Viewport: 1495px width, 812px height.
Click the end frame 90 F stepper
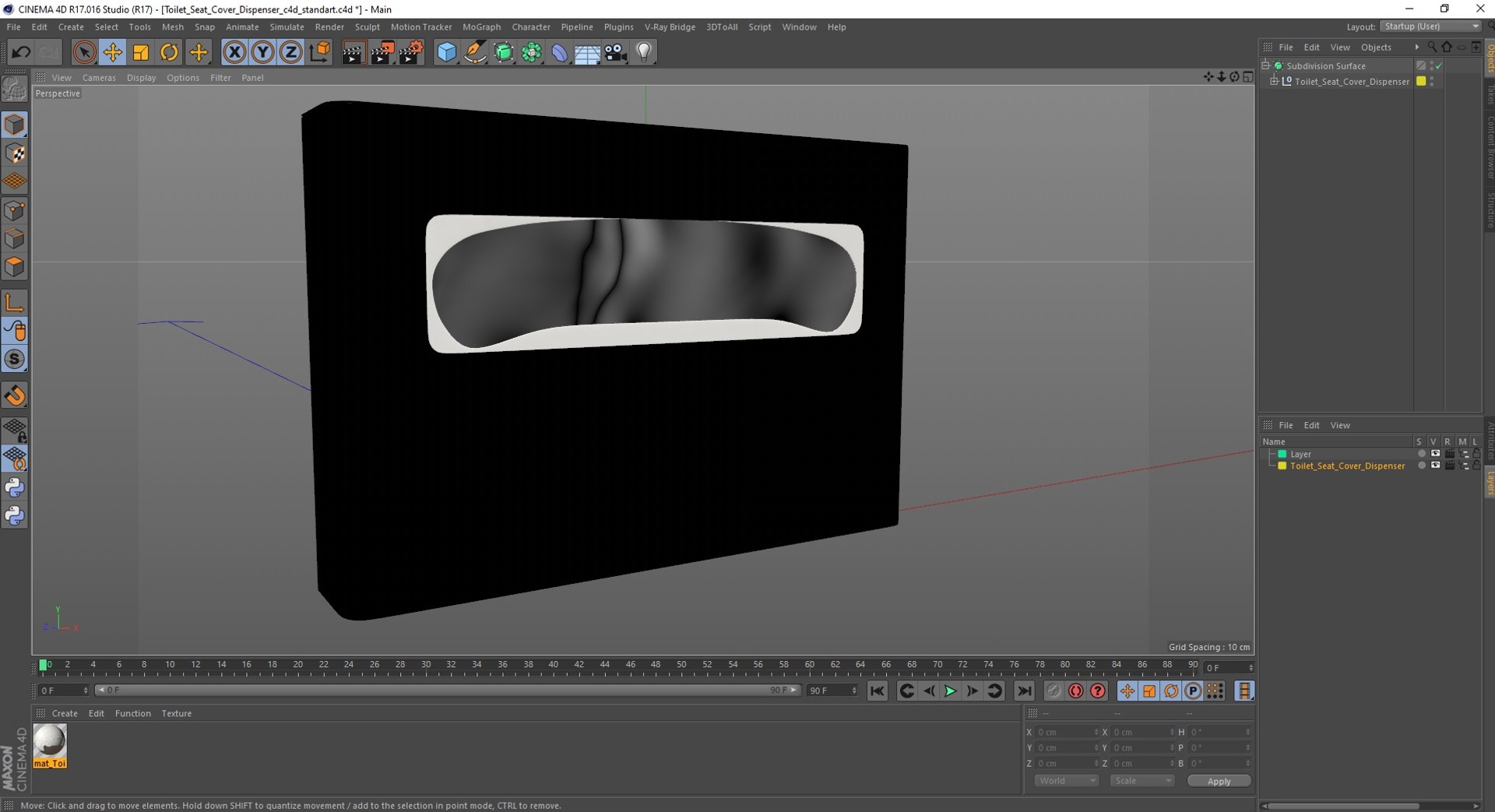point(854,691)
